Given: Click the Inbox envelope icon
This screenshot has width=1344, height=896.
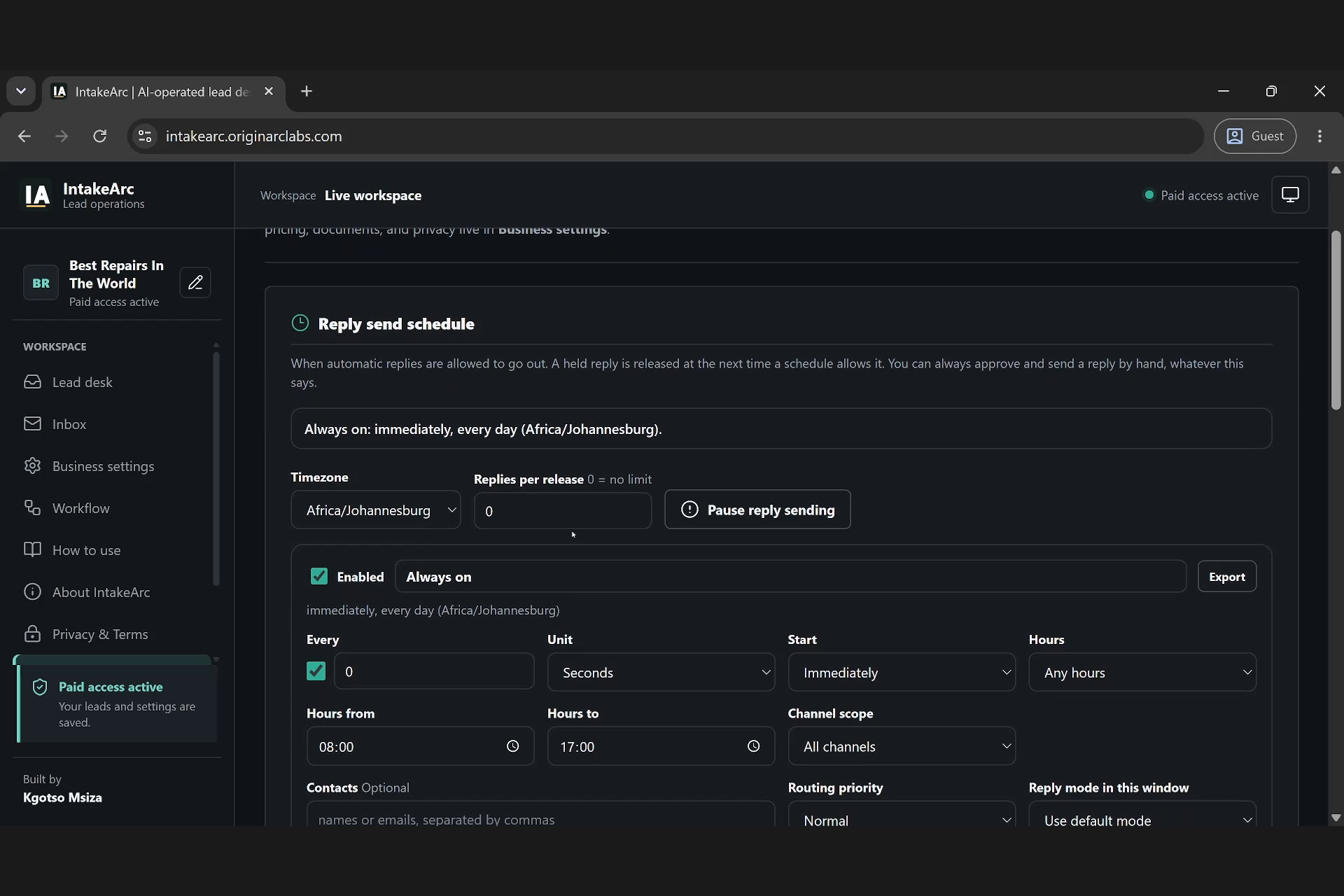Looking at the screenshot, I should tap(32, 423).
